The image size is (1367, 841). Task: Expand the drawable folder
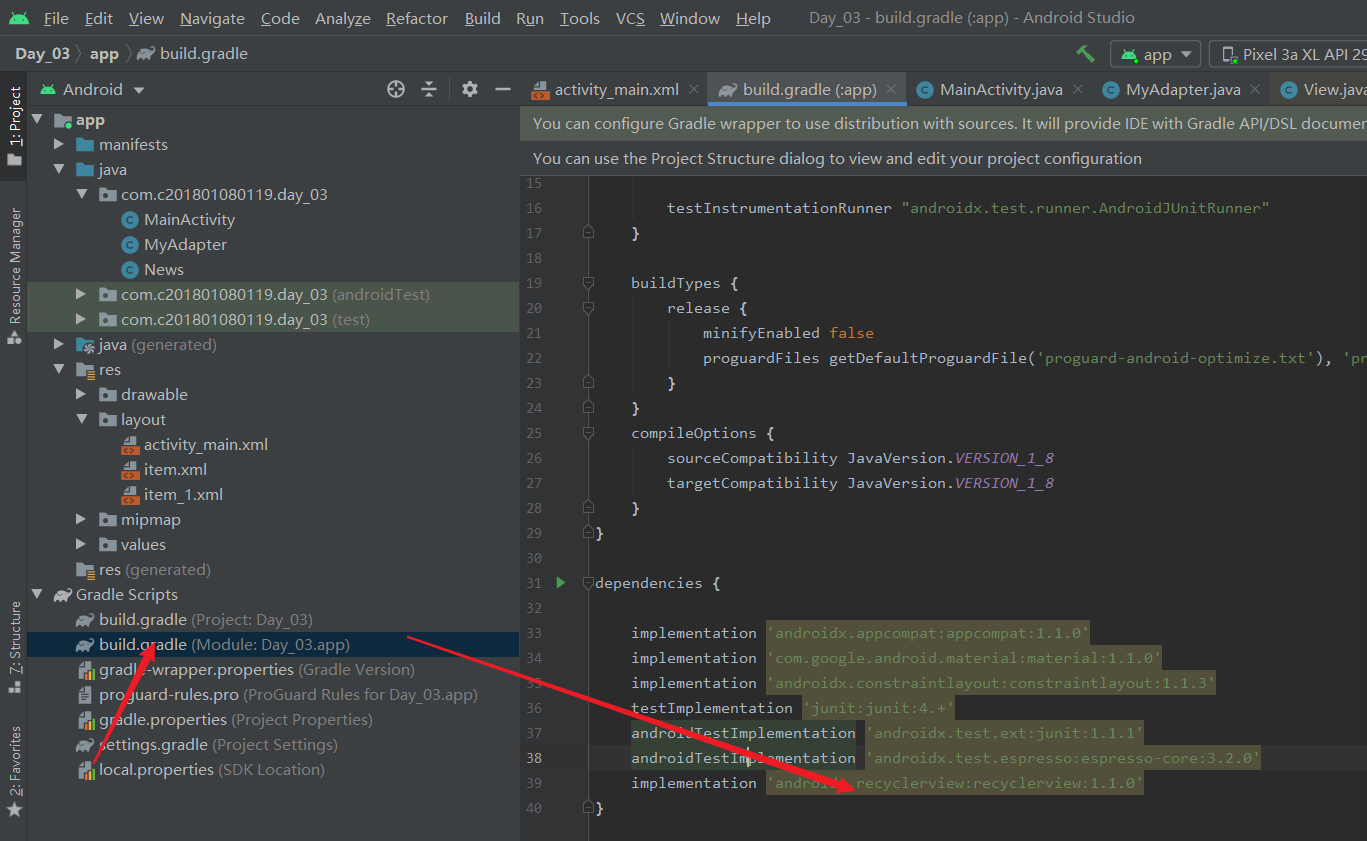coord(82,395)
